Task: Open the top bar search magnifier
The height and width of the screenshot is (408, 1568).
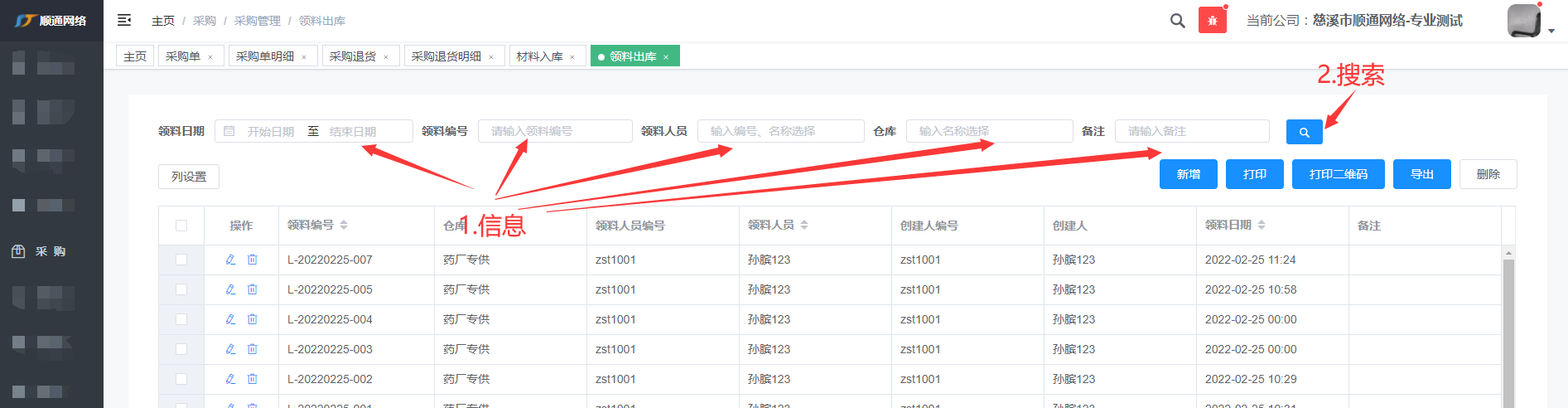Action: 1177,21
